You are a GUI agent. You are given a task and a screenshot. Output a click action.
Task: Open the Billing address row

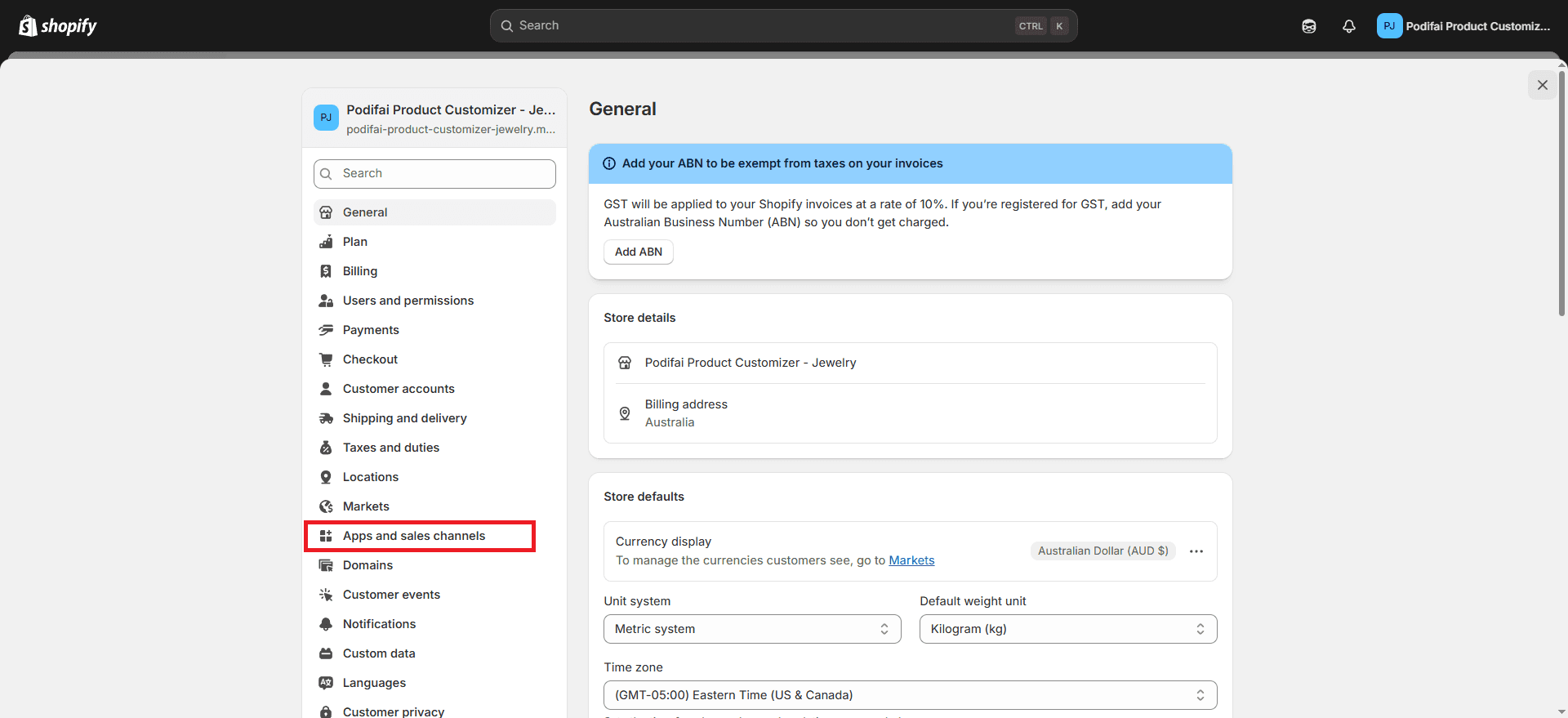pos(911,413)
